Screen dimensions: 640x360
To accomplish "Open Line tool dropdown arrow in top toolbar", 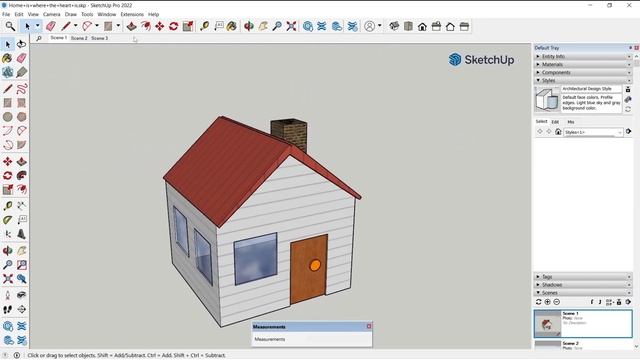I will [76, 26].
